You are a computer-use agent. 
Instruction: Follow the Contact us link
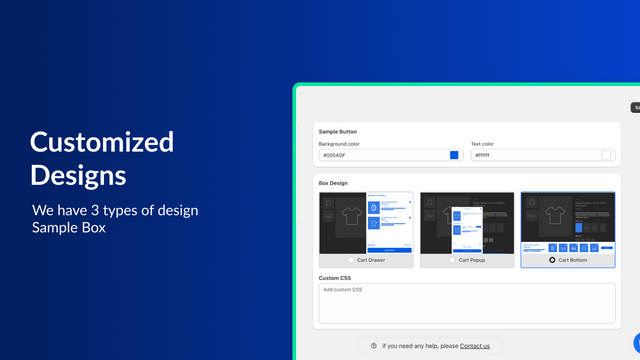click(475, 346)
